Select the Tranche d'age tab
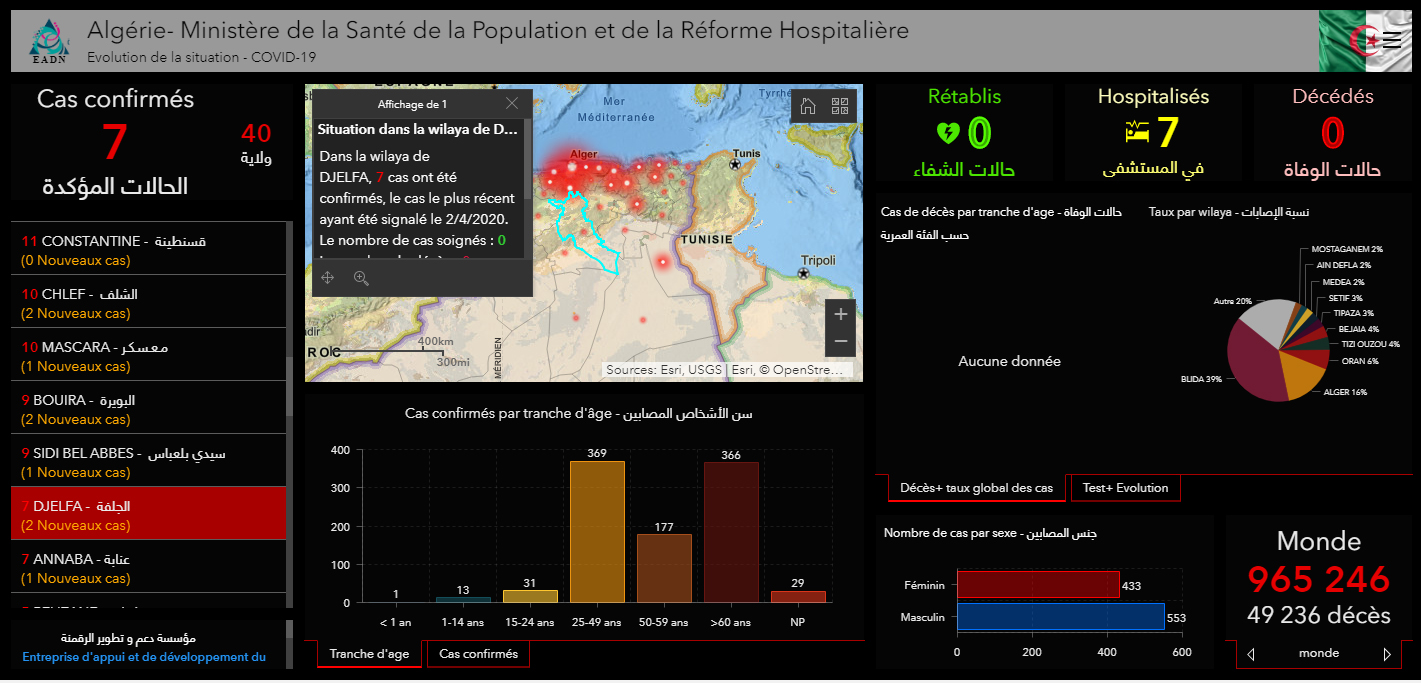Screen dimensions: 1421x683 coord(369,654)
